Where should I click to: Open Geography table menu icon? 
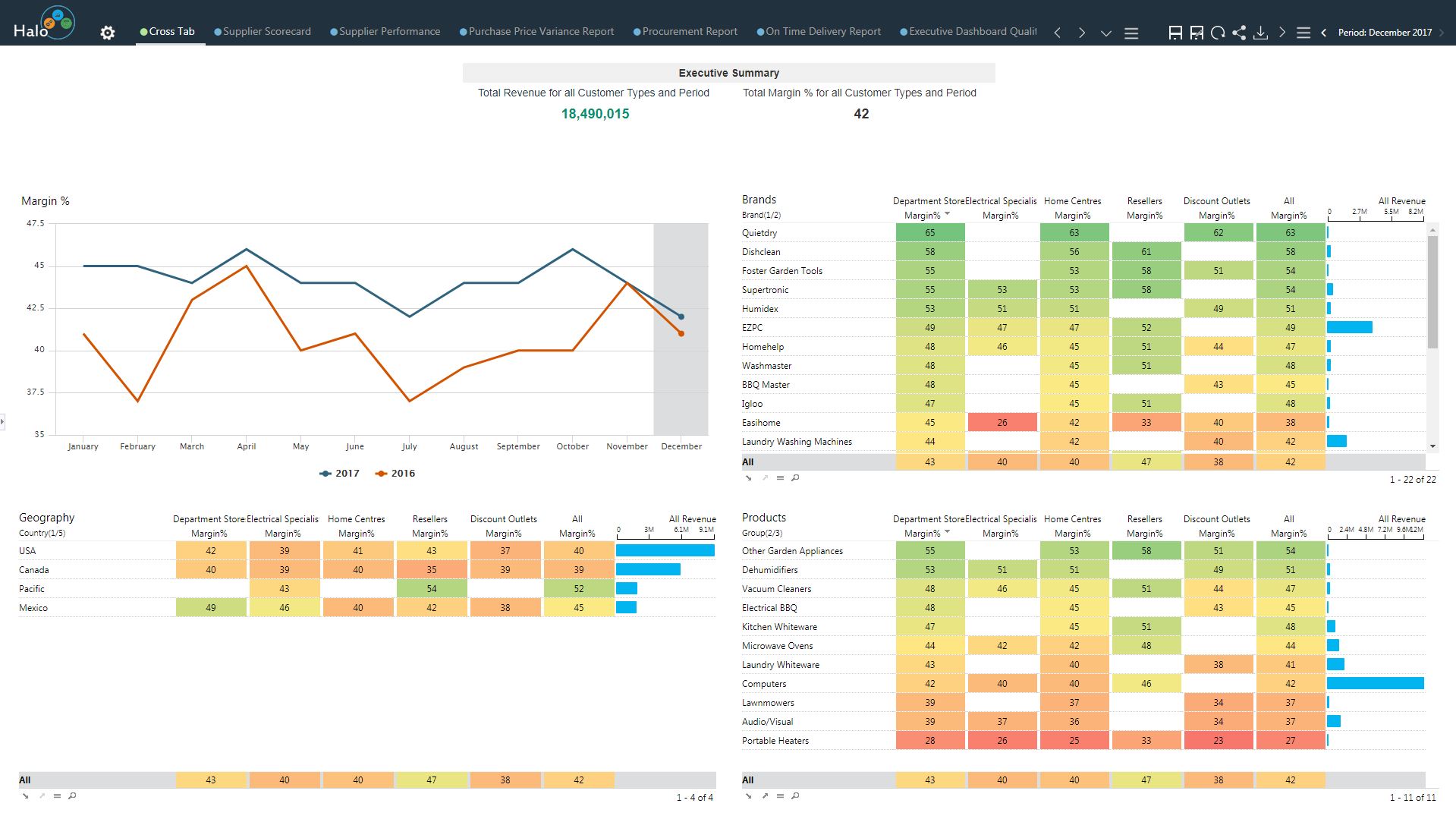[57, 796]
